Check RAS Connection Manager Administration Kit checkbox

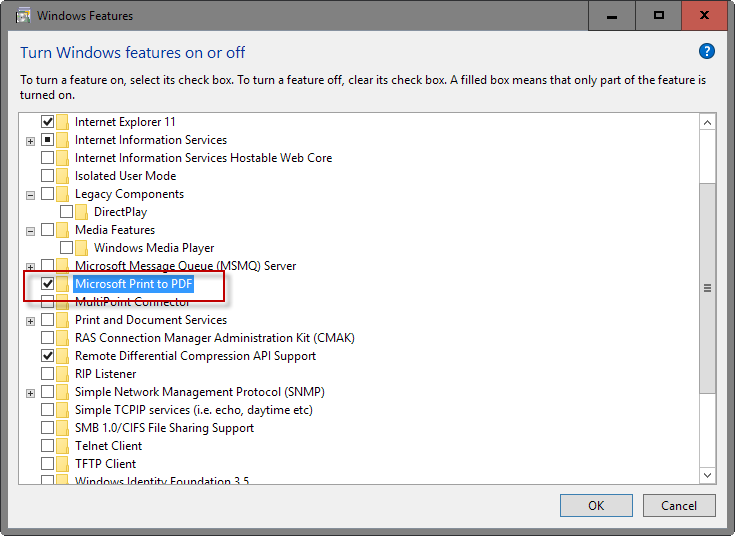47,337
